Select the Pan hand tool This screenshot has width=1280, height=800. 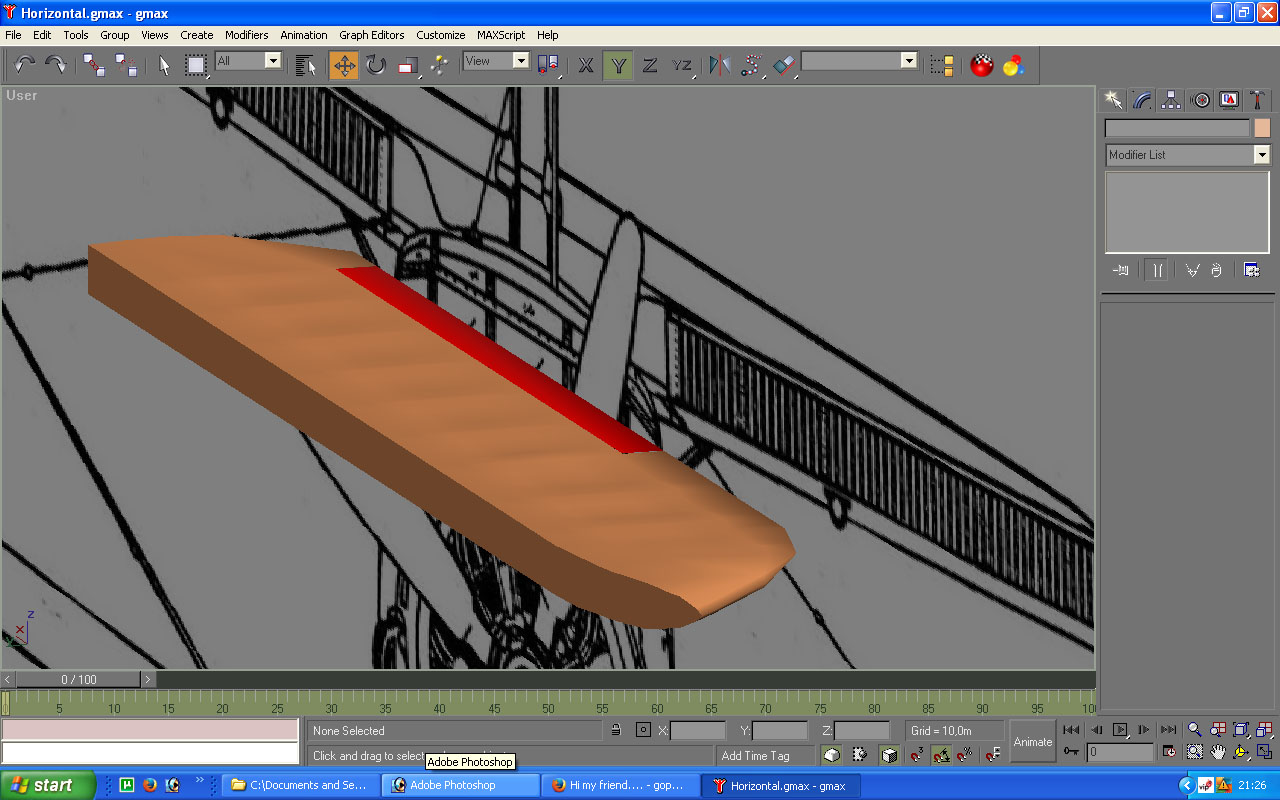click(x=1217, y=752)
